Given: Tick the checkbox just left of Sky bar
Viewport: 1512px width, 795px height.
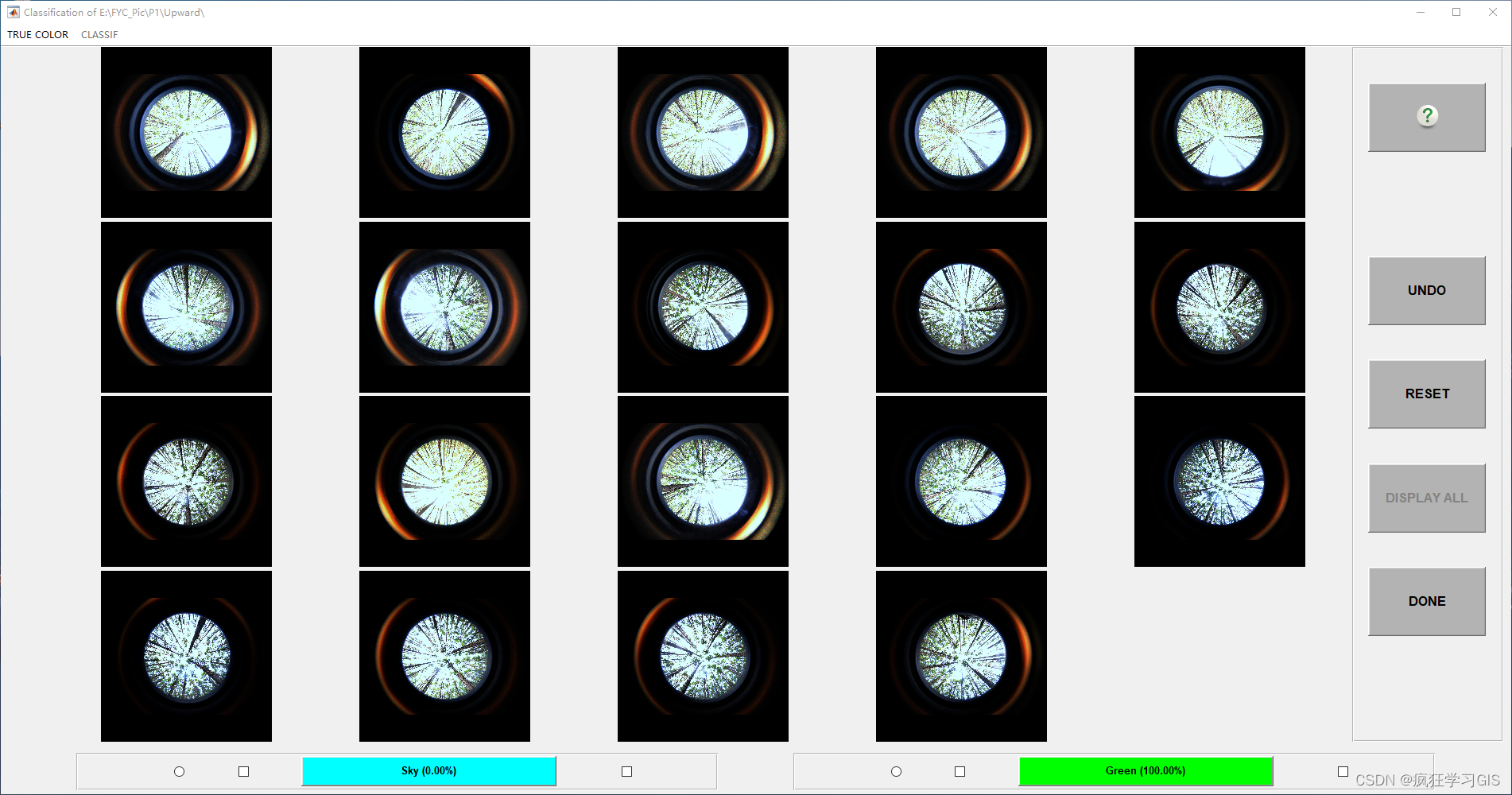Looking at the screenshot, I should [244, 771].
